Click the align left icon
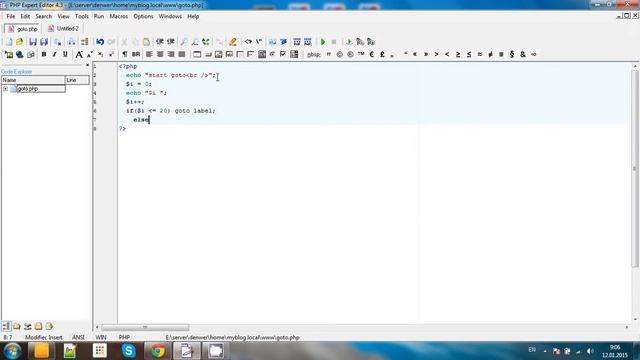 [x=149, y=54]
